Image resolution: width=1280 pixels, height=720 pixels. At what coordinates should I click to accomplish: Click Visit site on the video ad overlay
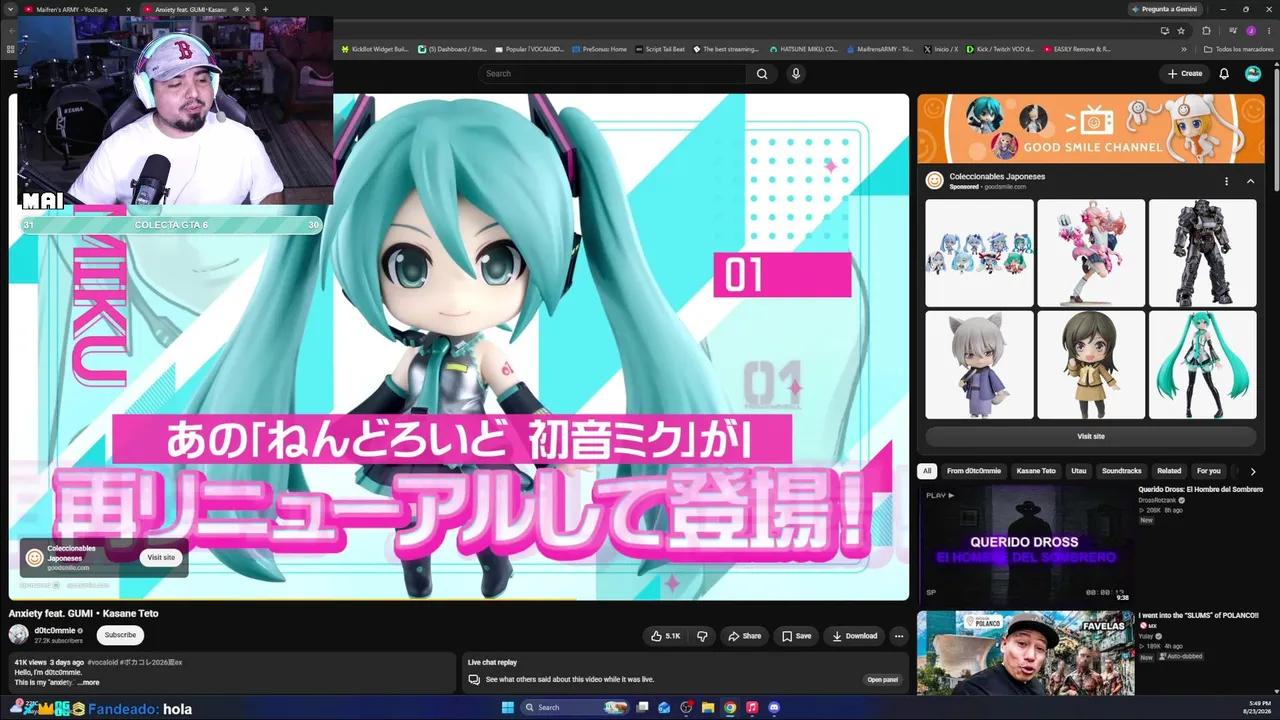[161, 558]
